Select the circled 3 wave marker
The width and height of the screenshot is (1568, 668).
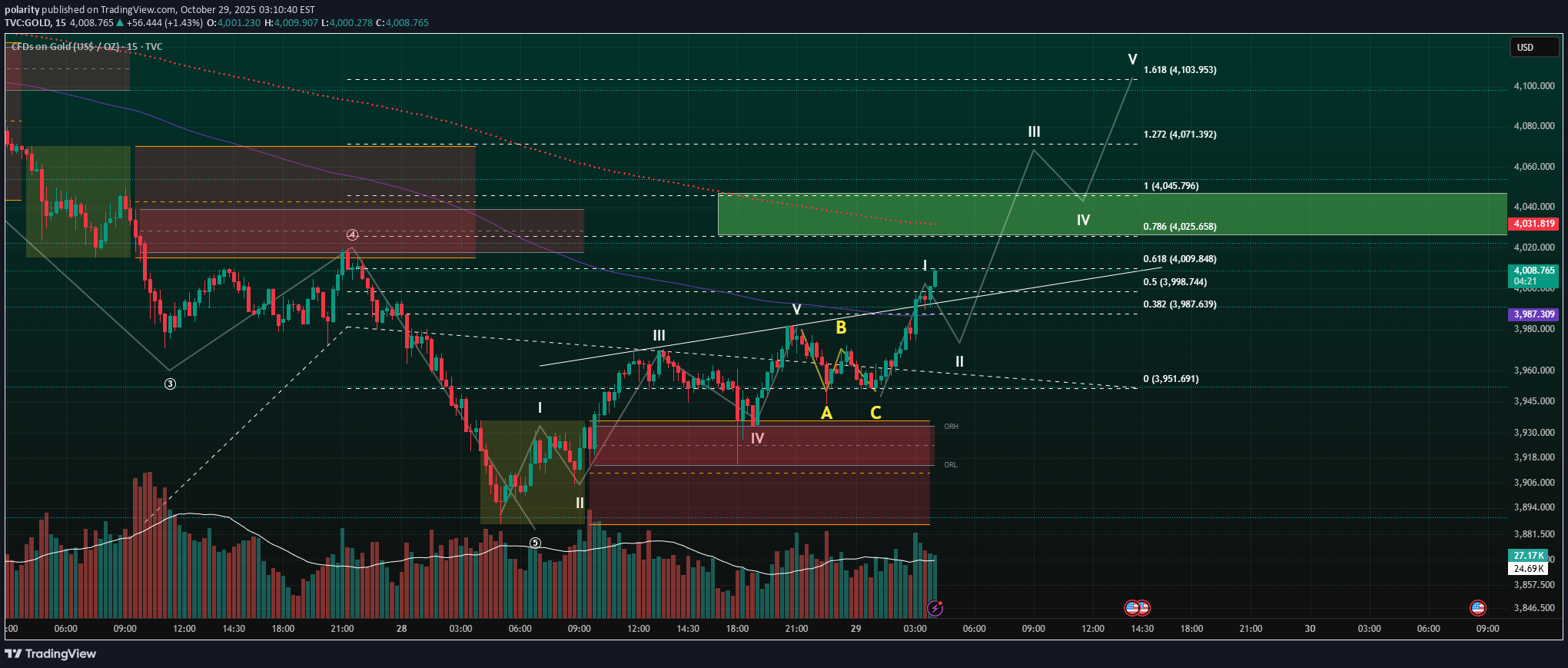[x=170, y=384]
